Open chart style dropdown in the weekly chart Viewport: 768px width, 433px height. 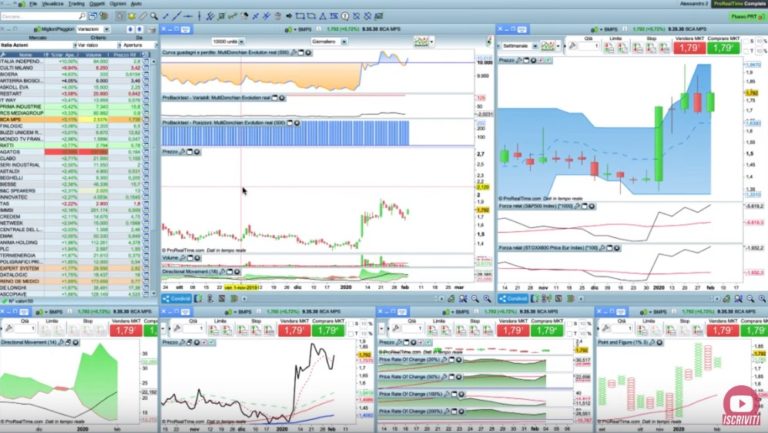(x=551, y=46)
